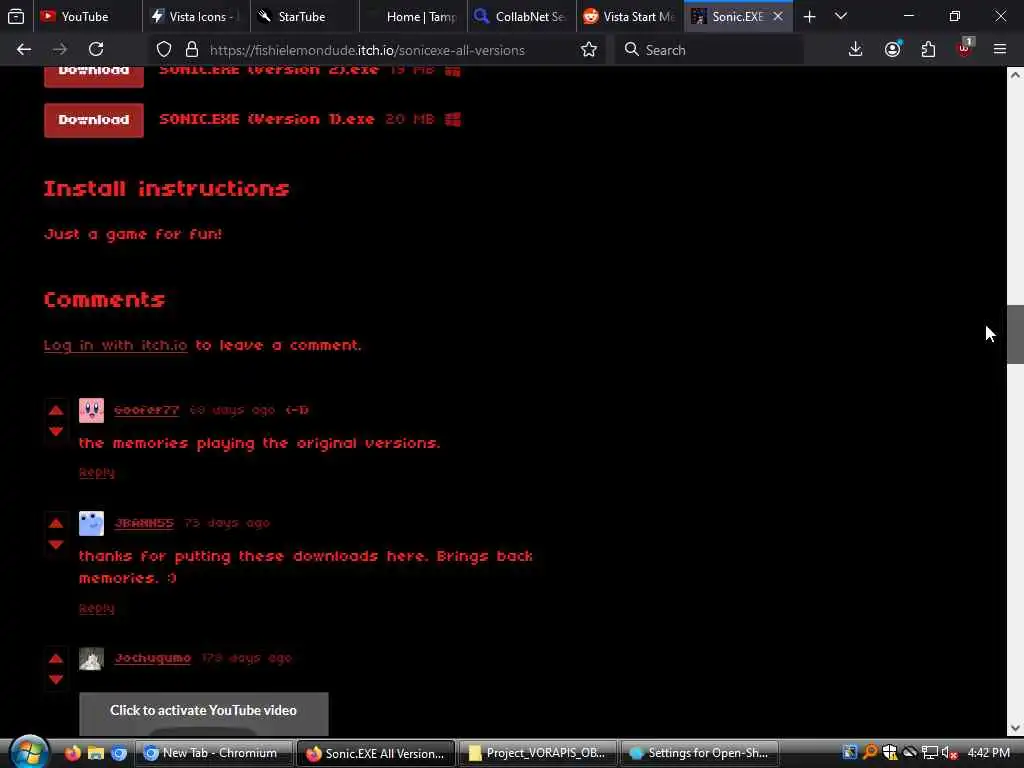Click the Install instructions heading
The image size is (1024, 768).
pos(167,189)
